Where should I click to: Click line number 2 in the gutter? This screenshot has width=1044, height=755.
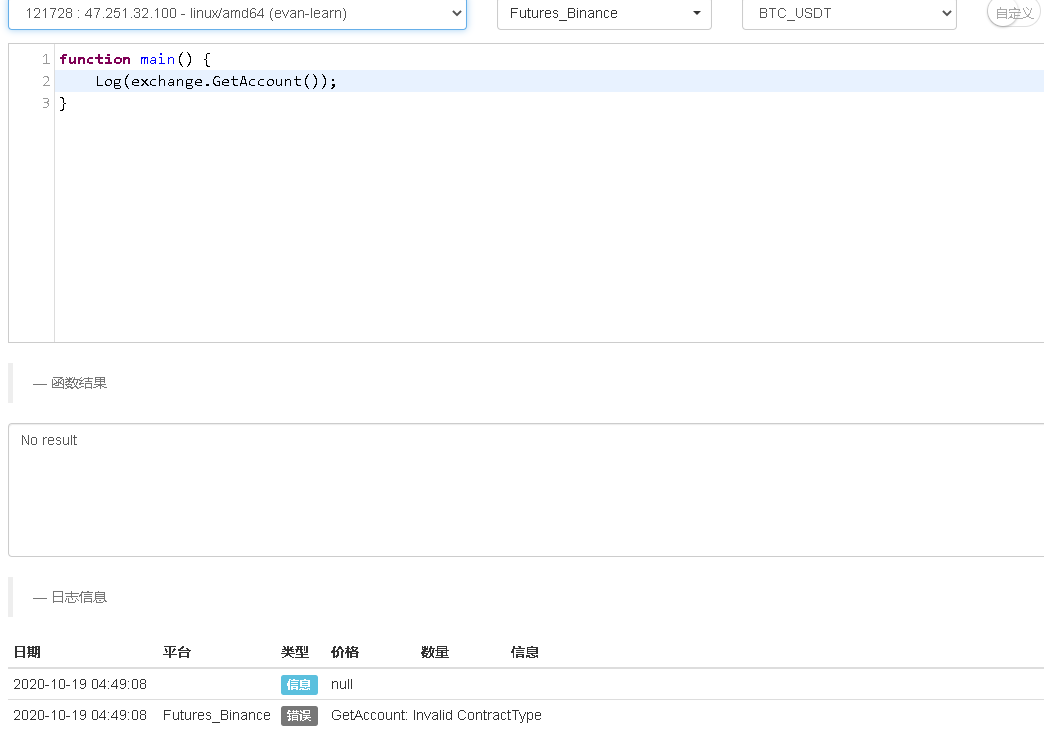tap(46, 81)
